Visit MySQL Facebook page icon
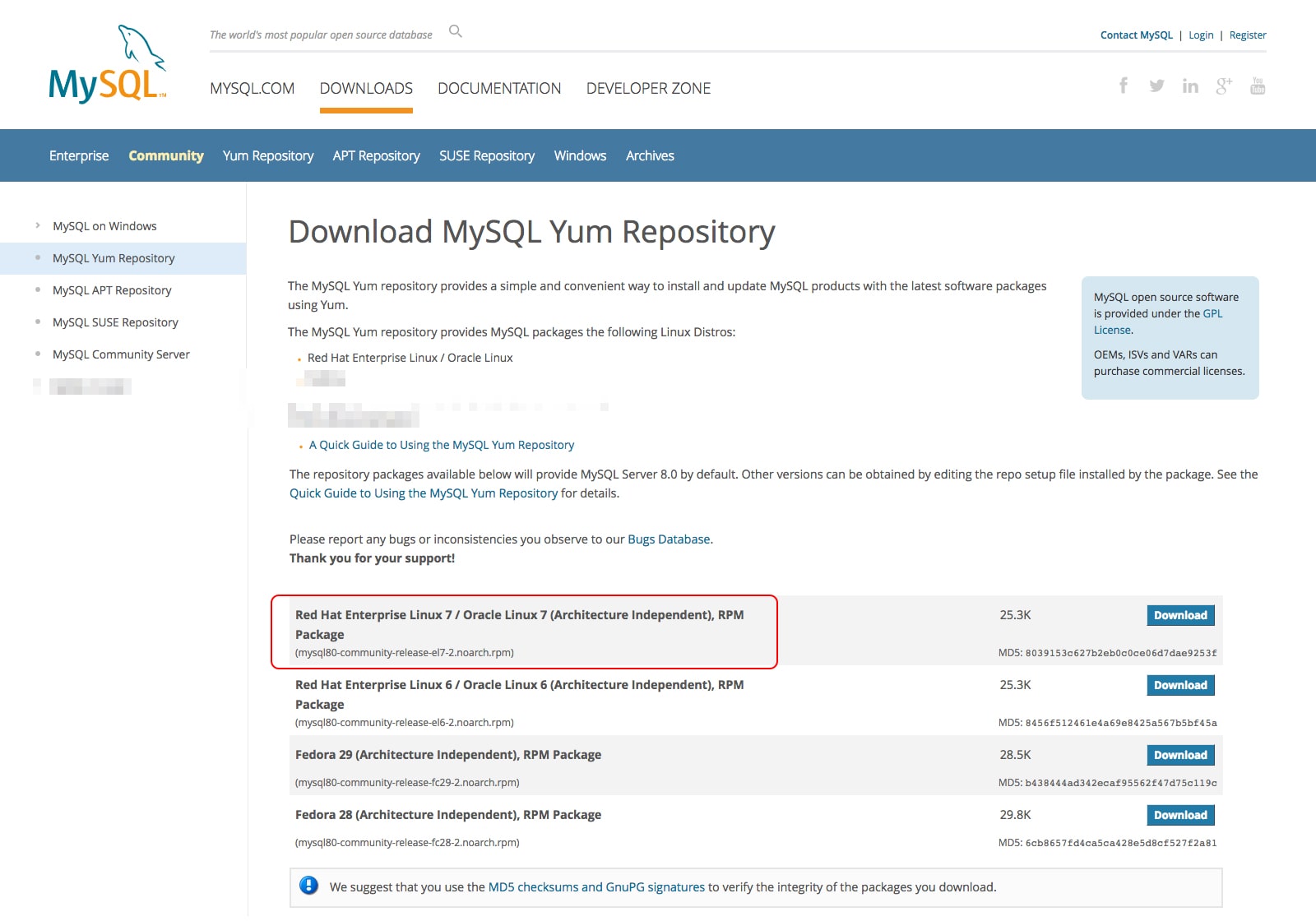The image size is (1316, 921). (1124, 86)
